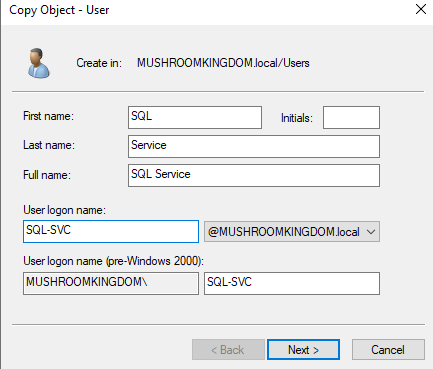
Task: Open the @MUSHROOMKINGDOM.local domain dropdown
Action: tap(292, 232)
